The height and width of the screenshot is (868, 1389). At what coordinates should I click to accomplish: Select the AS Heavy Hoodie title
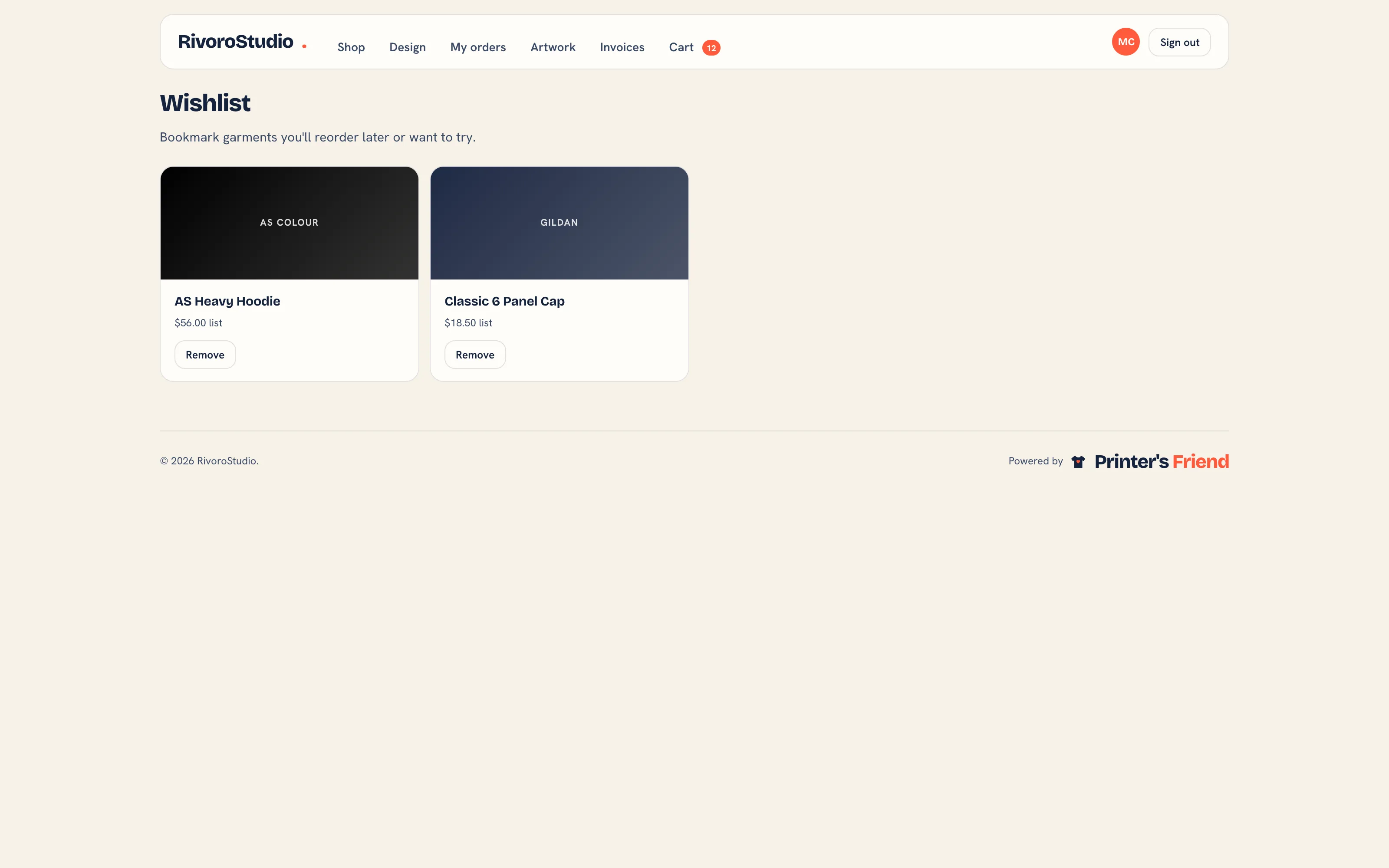click(227, 301)
